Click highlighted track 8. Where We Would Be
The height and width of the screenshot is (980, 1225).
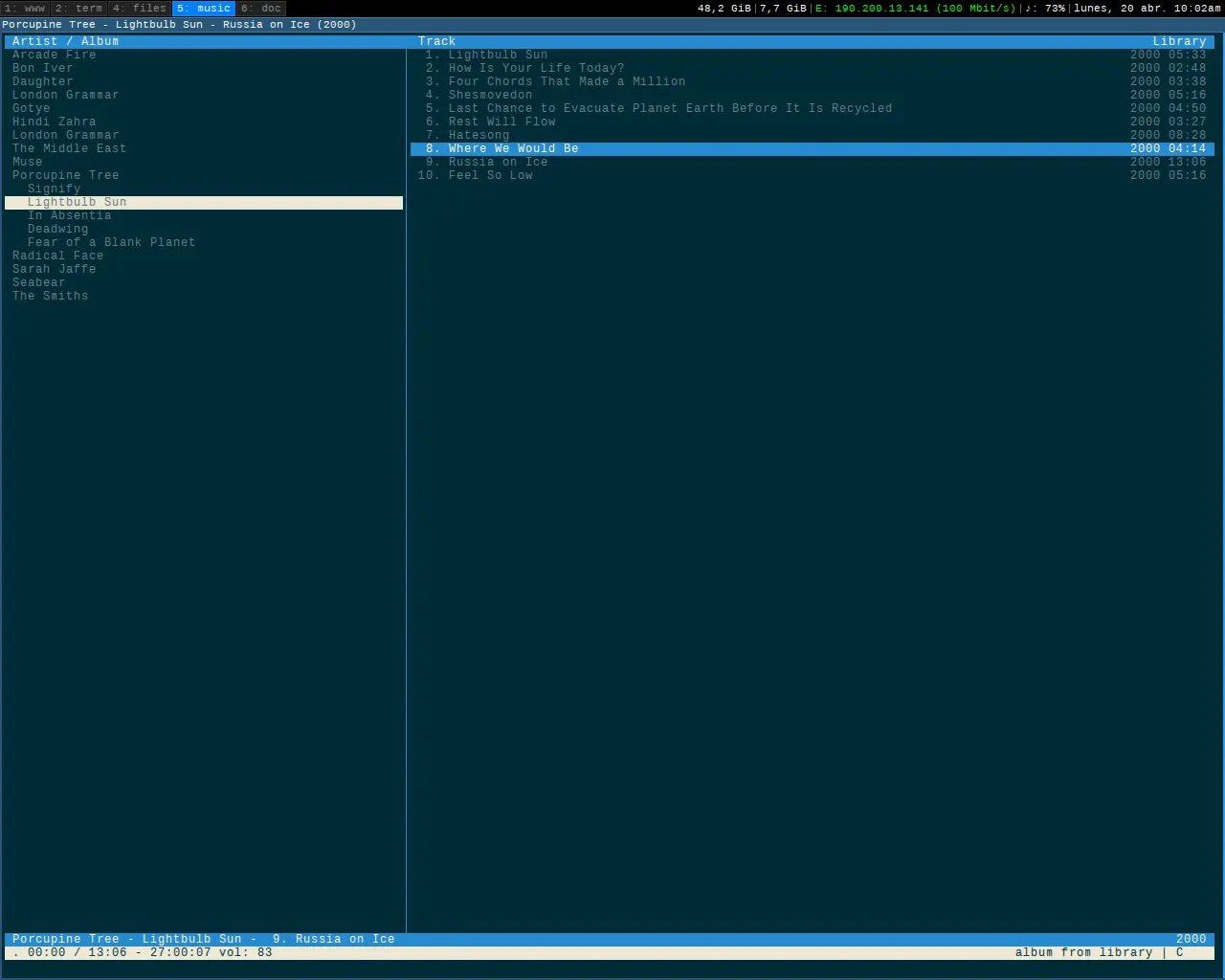pyautogui.click(x=813, y=149)
